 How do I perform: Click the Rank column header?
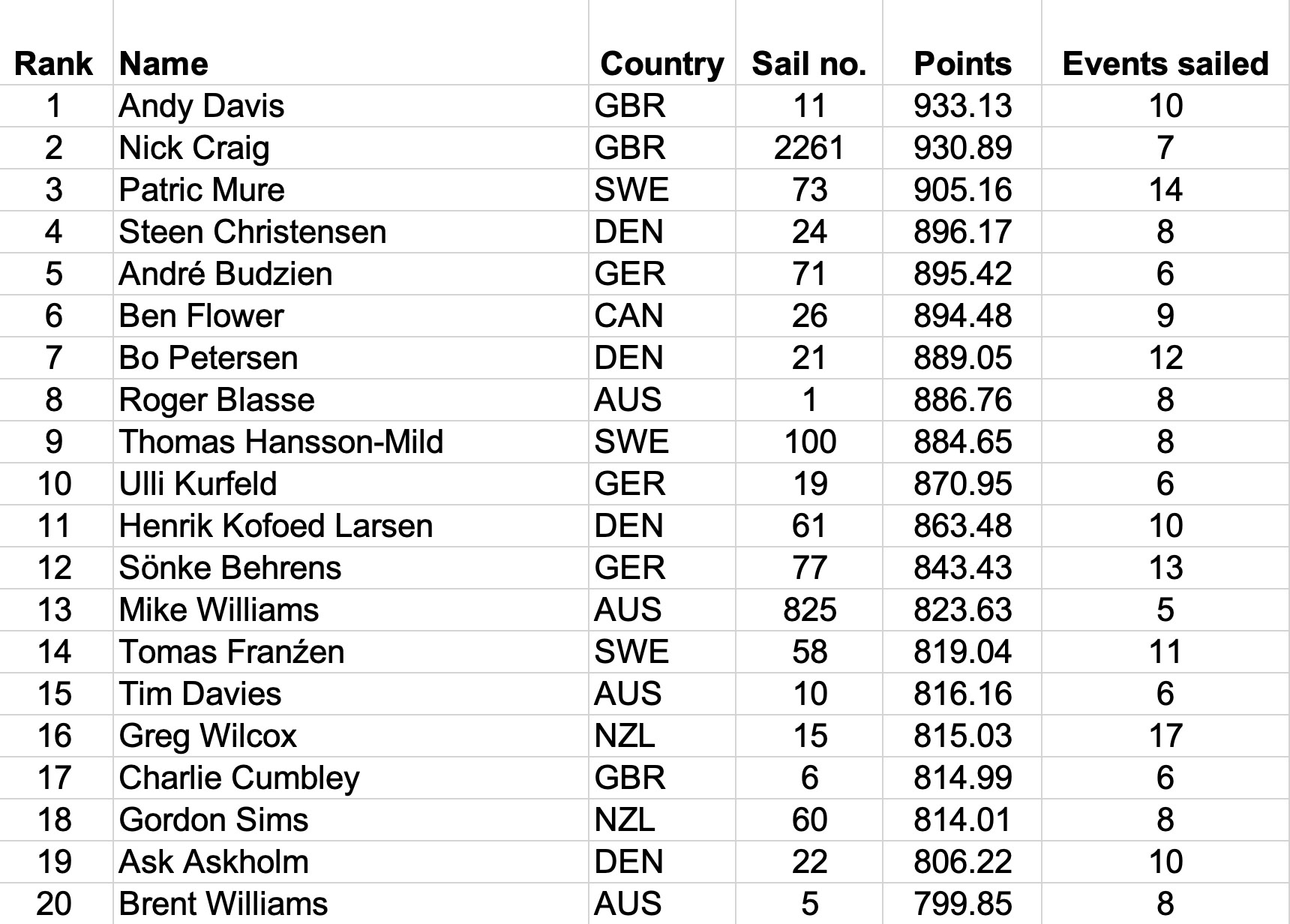(x=53, y=64)
